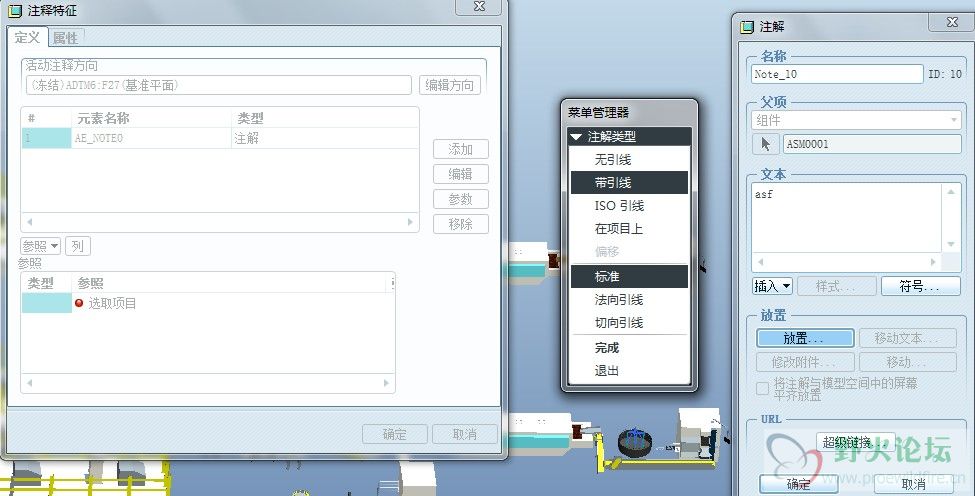Click the 添加 button

click(x=461, y=149)
